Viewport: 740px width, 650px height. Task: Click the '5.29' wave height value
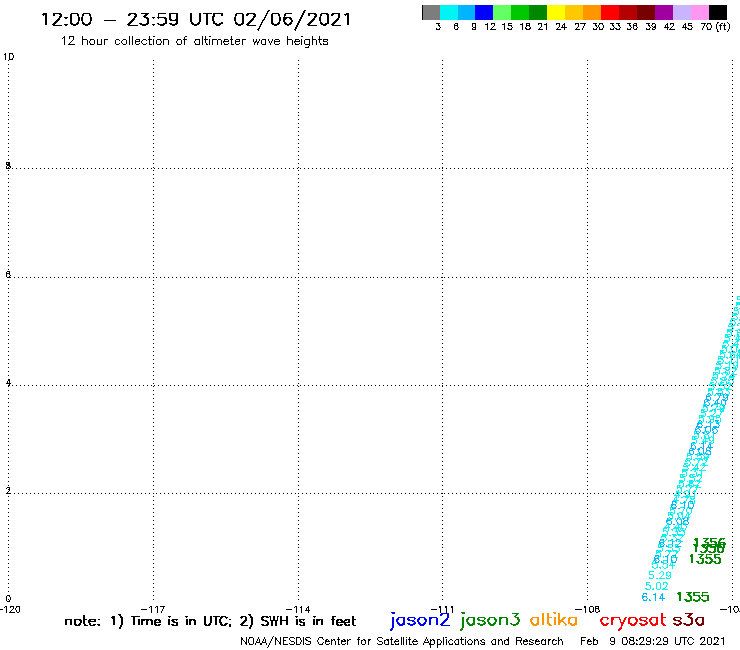pos(659,575)
